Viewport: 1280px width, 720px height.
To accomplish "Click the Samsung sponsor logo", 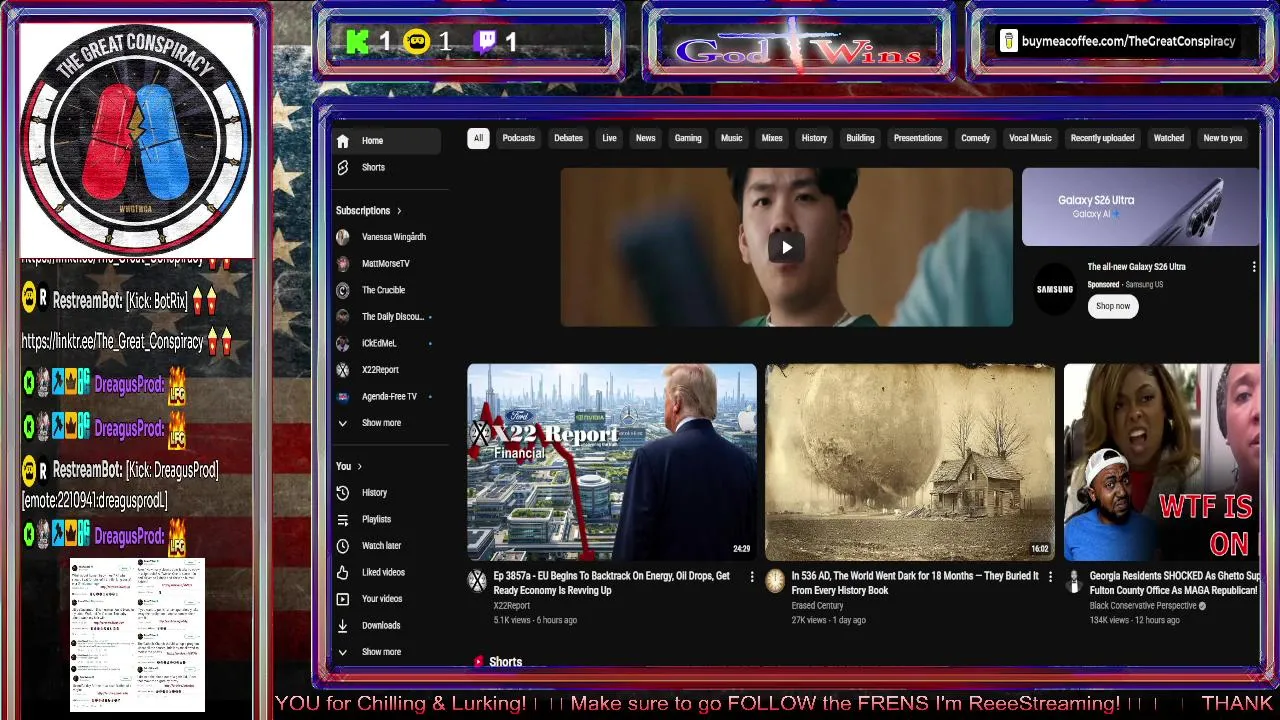I will (x=1054, y=289).
